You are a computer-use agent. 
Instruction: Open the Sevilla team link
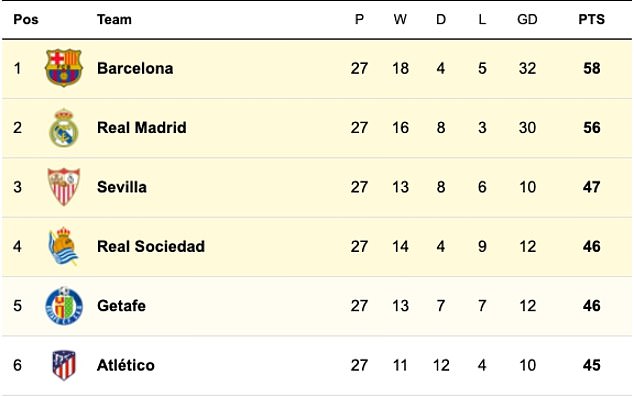click(122, 187)
